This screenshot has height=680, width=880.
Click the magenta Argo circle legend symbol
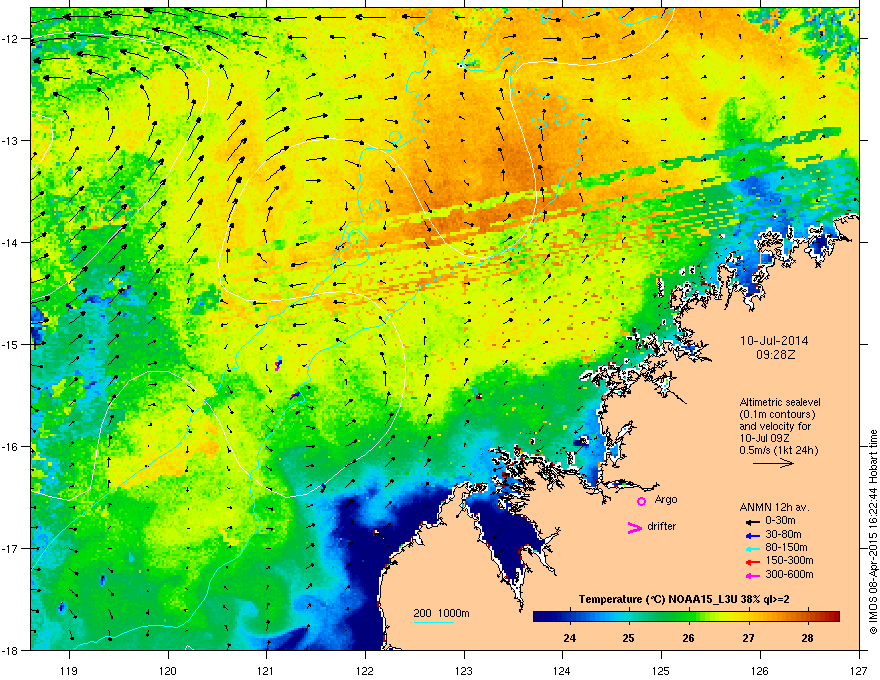[x=641, y=501]
